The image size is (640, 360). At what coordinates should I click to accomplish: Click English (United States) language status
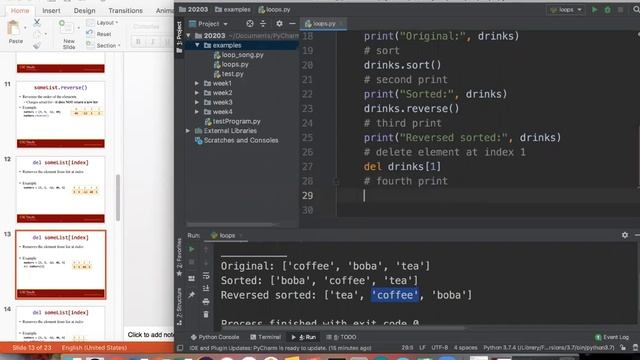[94, 348]
